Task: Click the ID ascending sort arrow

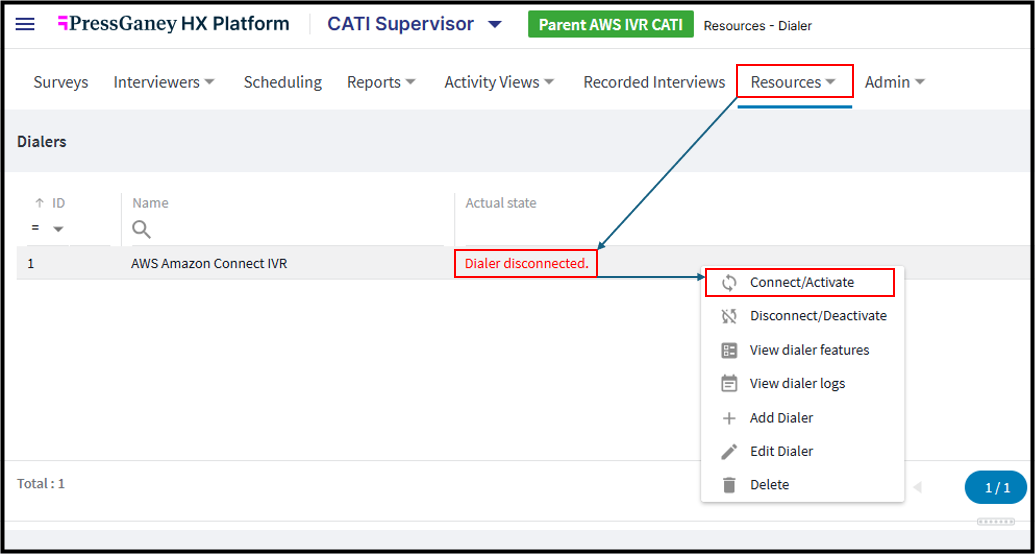Action: coord(39,203)
